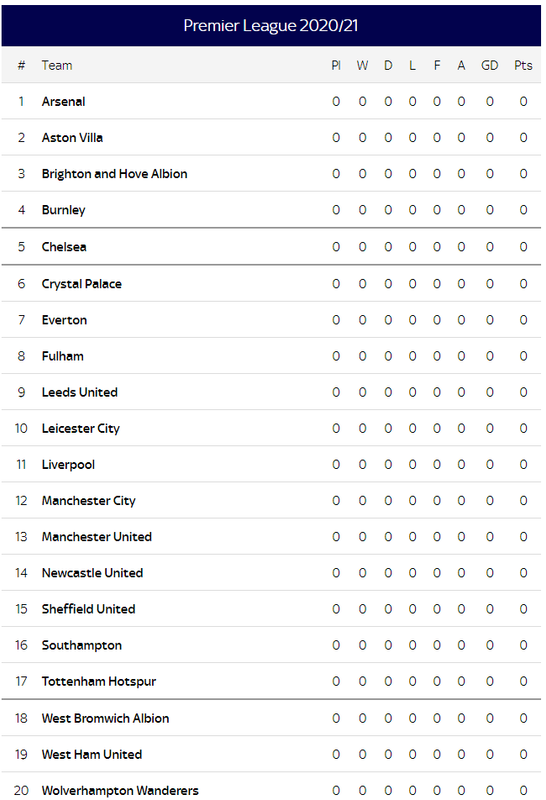Select Tottenham Hotspur in the table
This screenshot has height=800, width=546.
98,682
